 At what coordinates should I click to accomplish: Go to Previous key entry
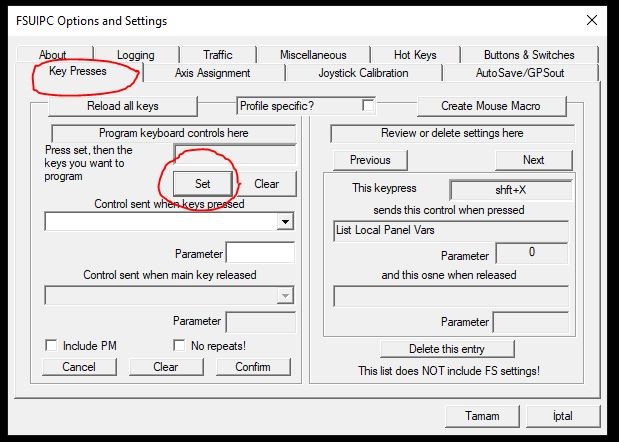point(370,160)
